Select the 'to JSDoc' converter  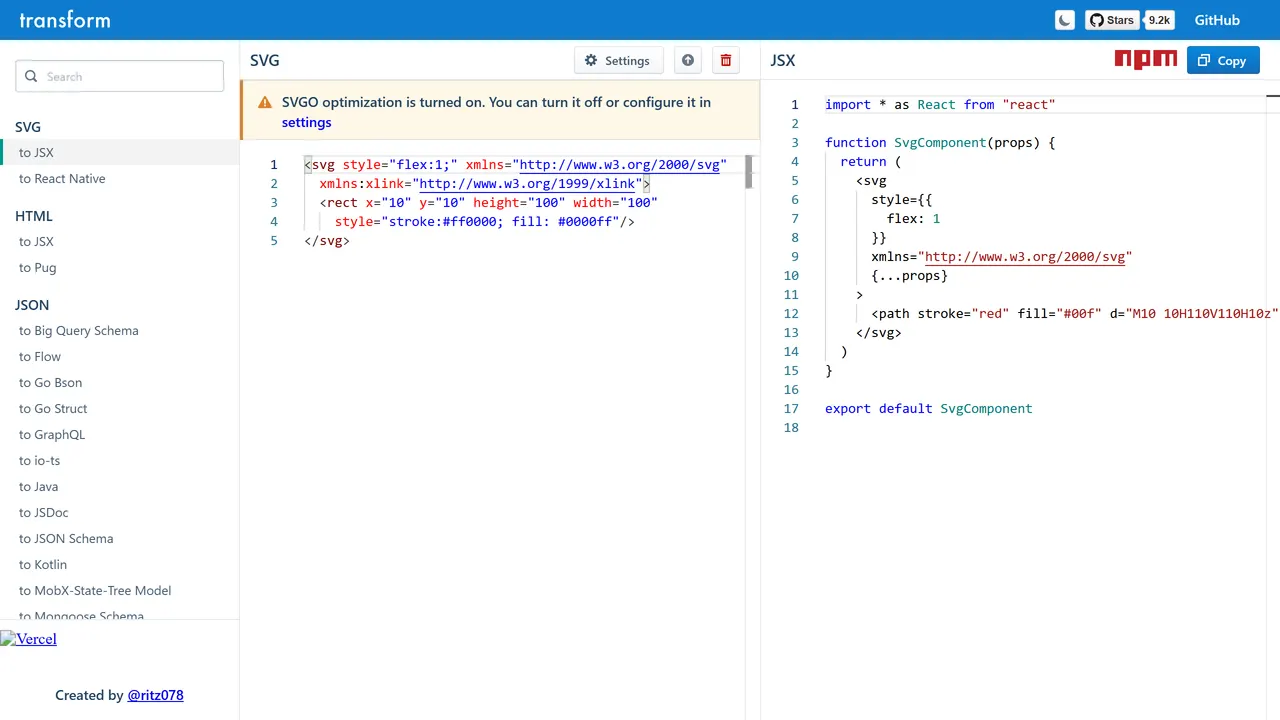tap(120, 512)
